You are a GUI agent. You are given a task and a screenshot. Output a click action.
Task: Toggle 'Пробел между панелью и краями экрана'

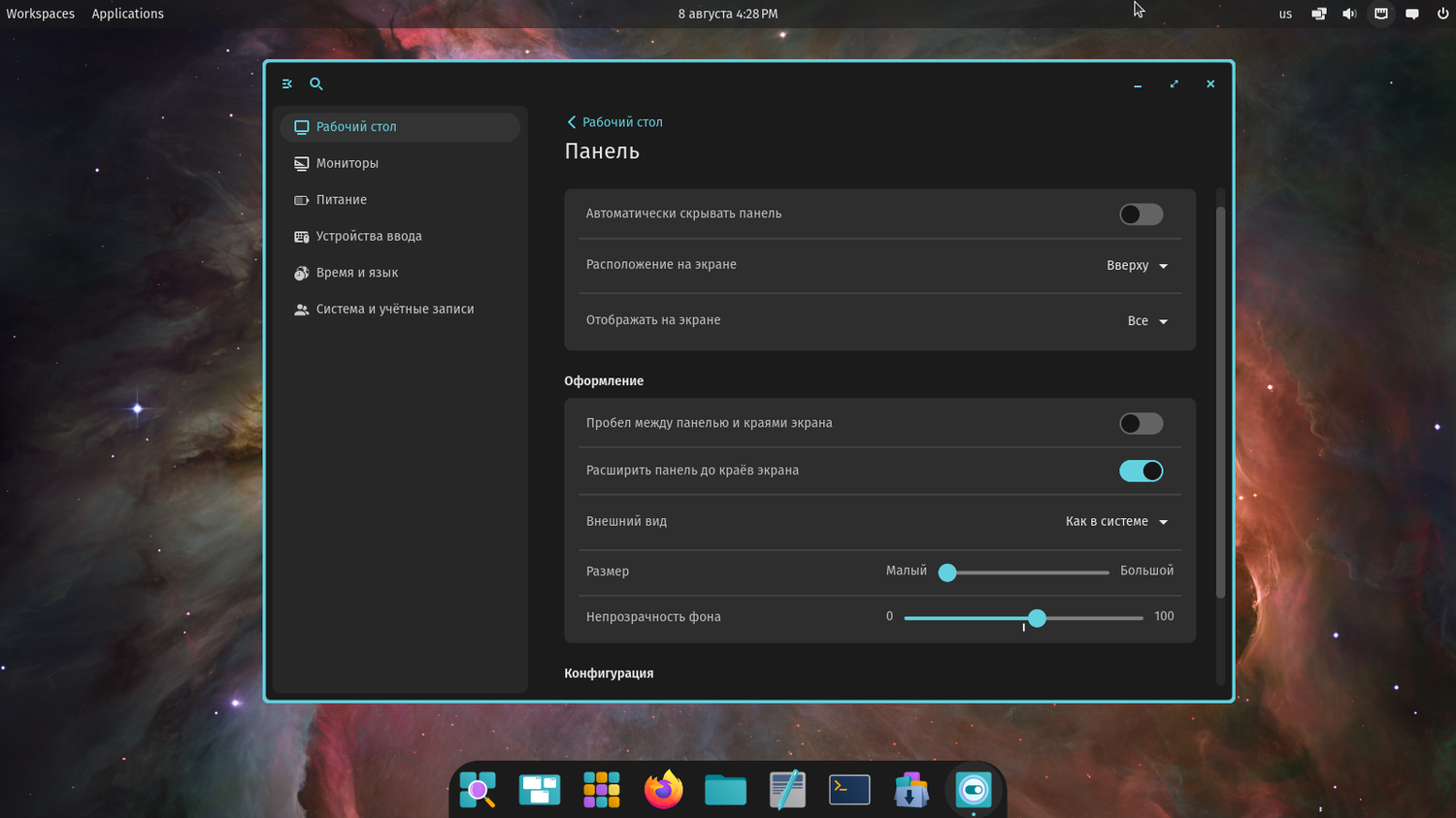pos(1141,424)
